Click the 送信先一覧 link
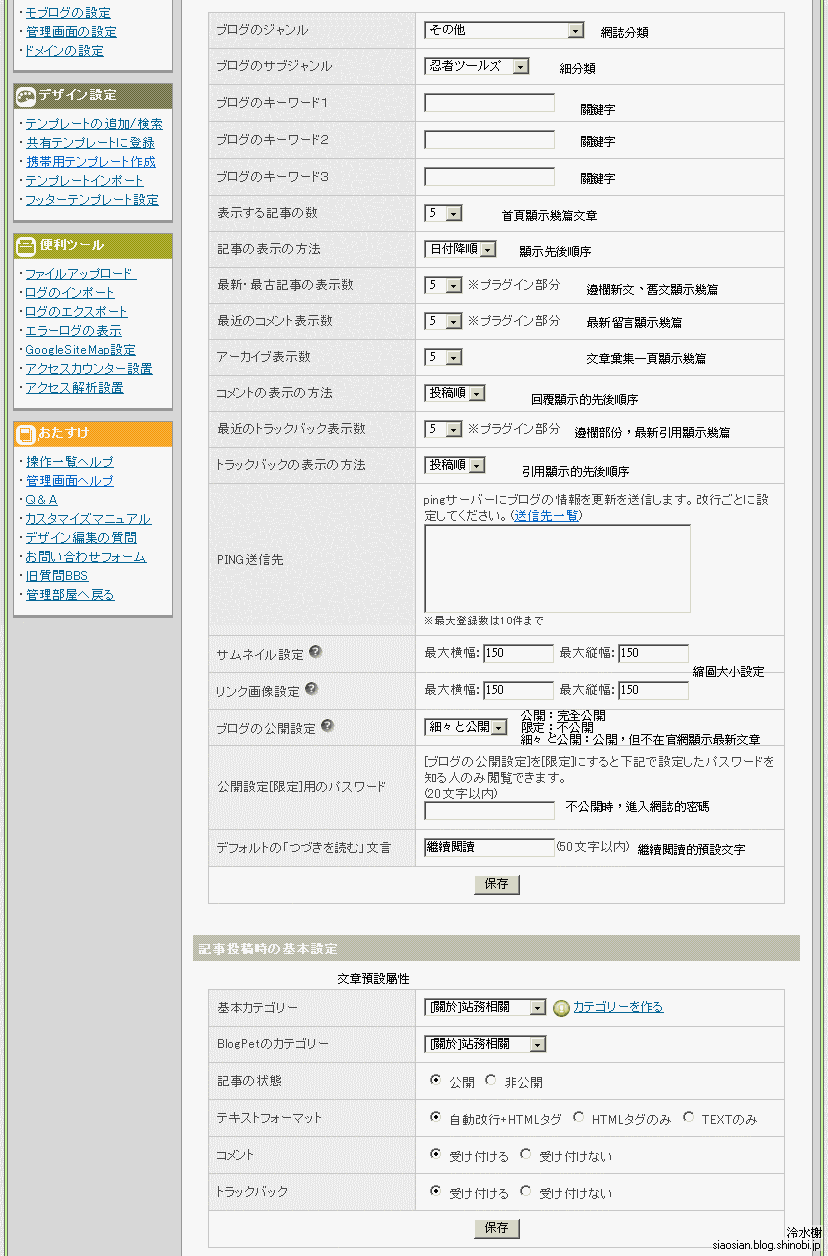Viewport: 828px width, 1256px height. 546,516
